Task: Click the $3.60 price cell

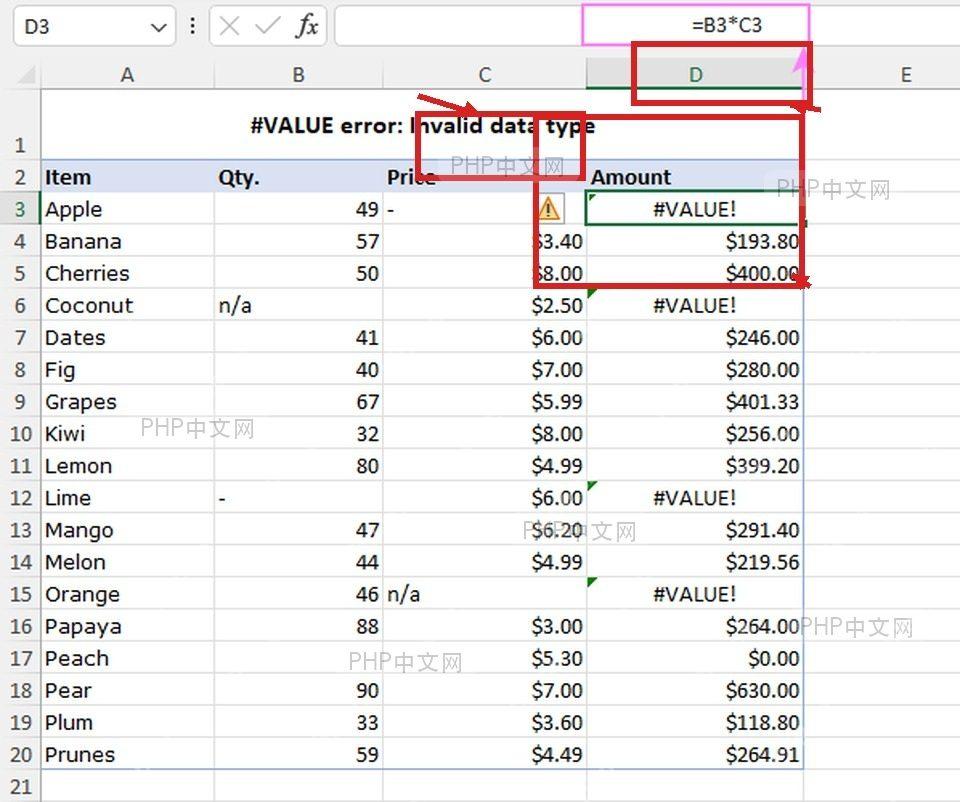Action: pos(484,722)
